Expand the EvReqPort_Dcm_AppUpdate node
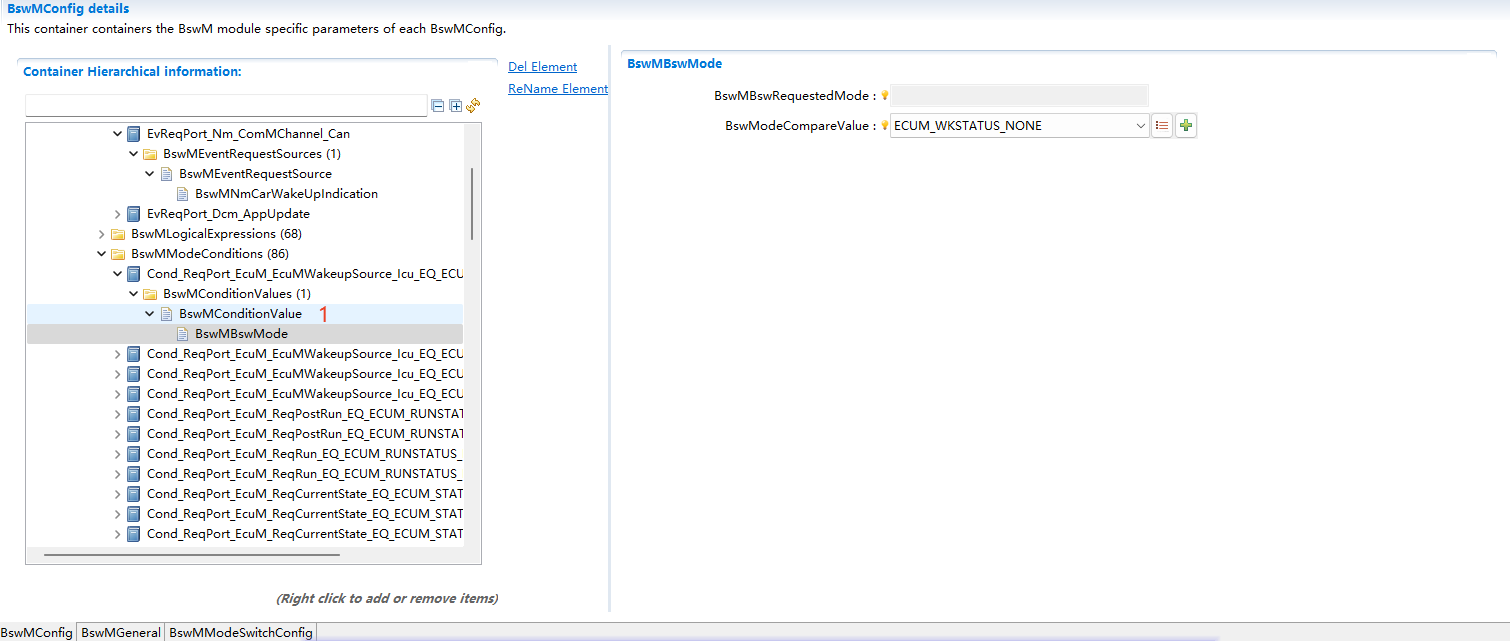 tap(118, 214)
